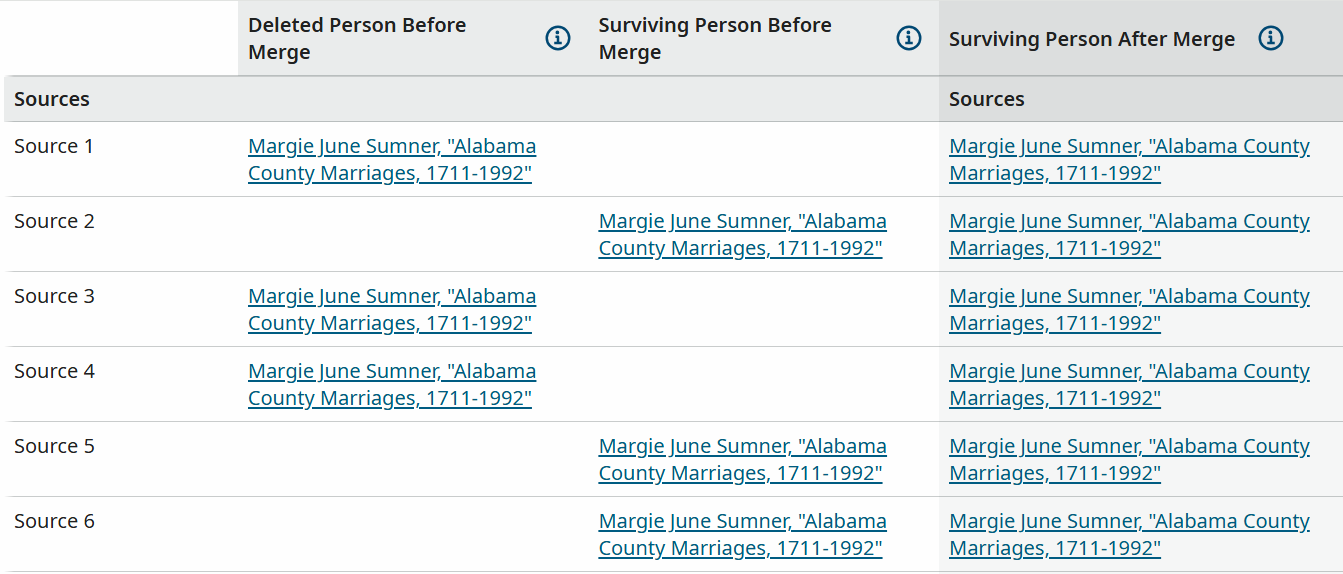Open Source 2 link in After Merge column
The height and width of the screenshot is (574, 1343).
pyautogui.click(x=1128, y=235)
